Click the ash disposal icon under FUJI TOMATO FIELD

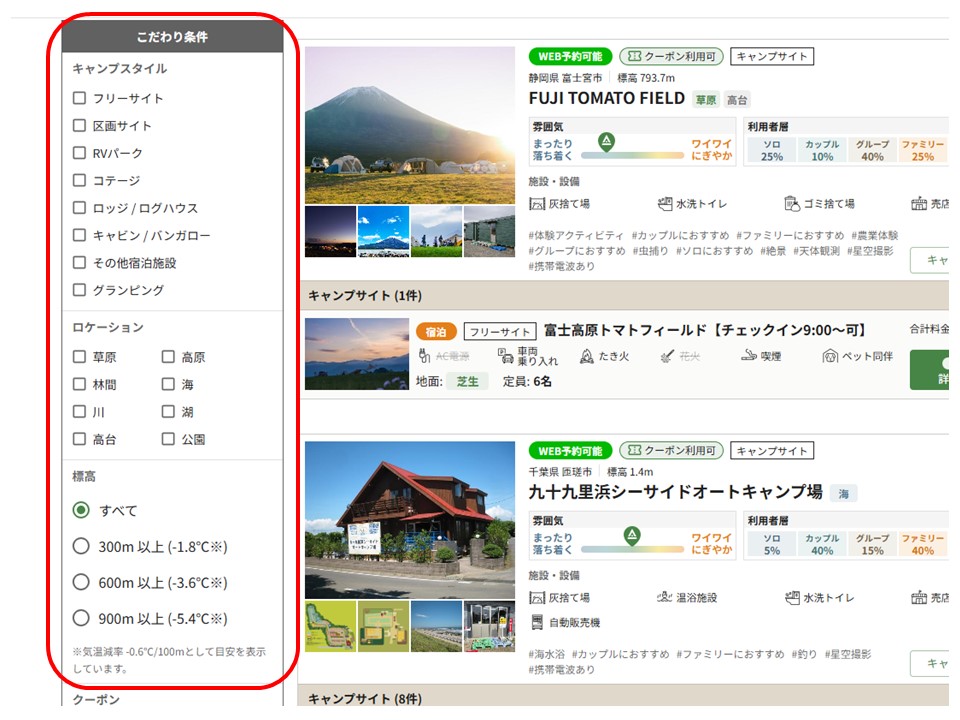click(537, 204)
